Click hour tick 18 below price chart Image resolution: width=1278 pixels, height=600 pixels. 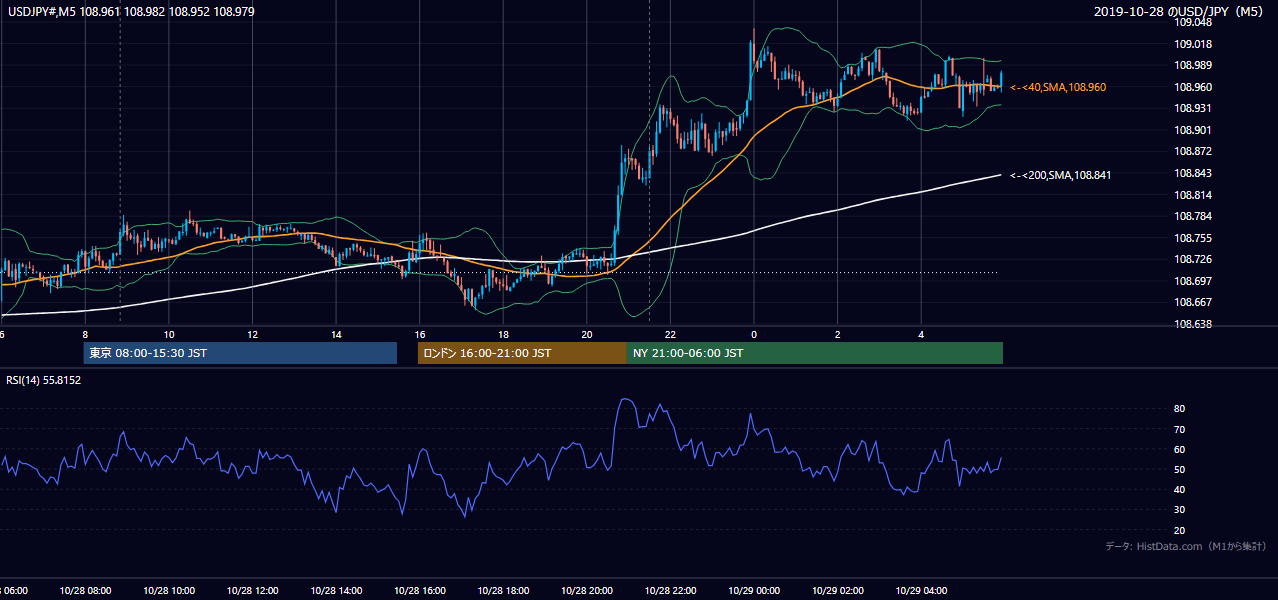tap(503, 335)
